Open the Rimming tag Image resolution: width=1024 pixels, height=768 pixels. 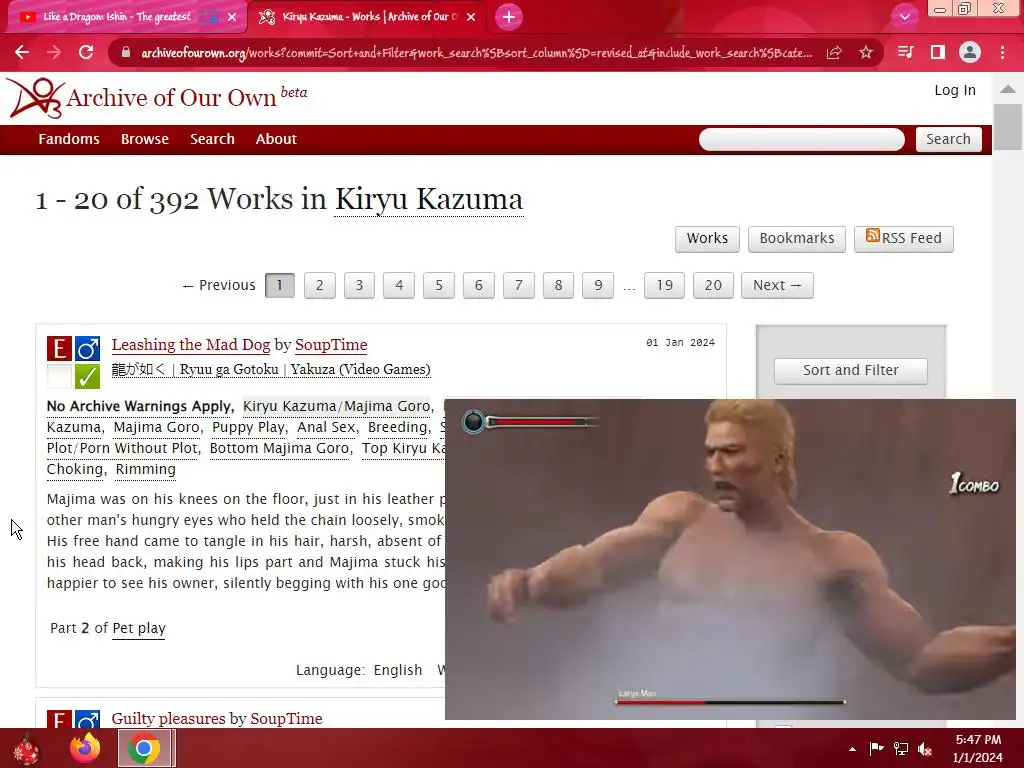146,469
